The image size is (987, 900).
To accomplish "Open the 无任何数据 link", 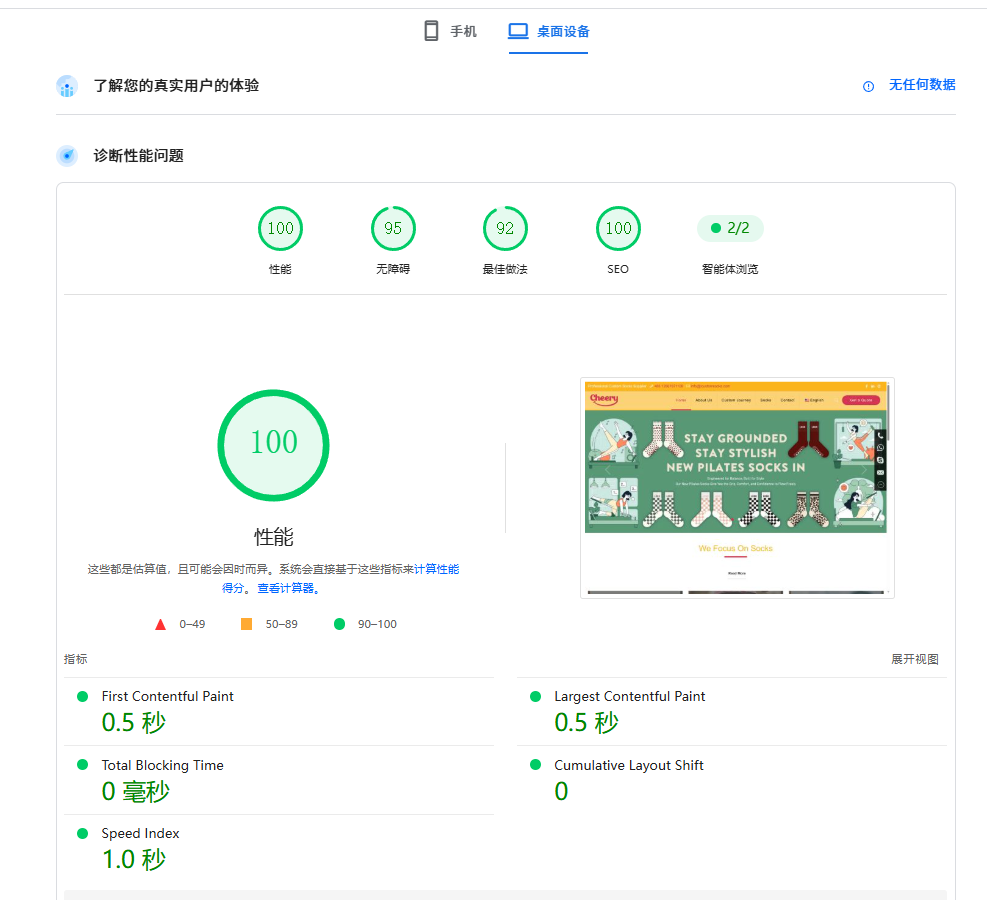I will [922, 85].
